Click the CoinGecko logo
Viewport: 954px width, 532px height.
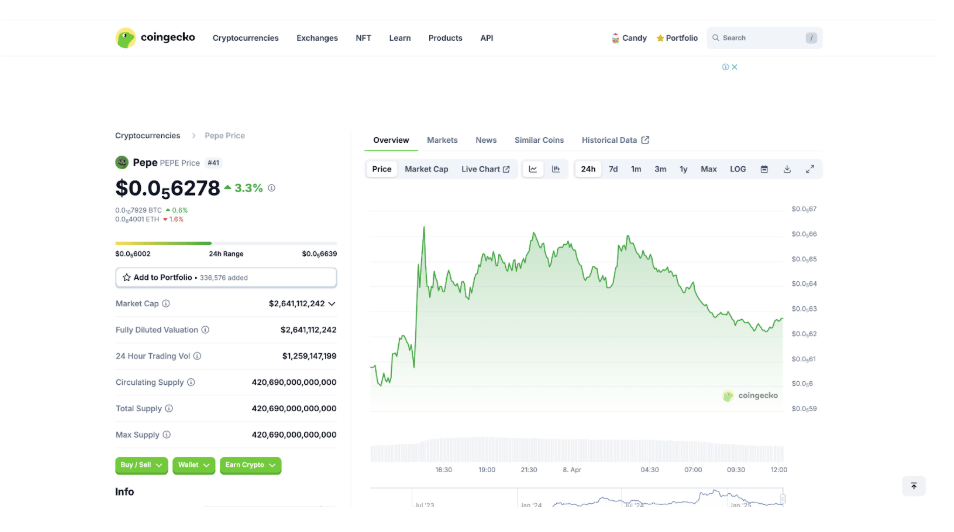pyautogui.click(x=155, y=38)
